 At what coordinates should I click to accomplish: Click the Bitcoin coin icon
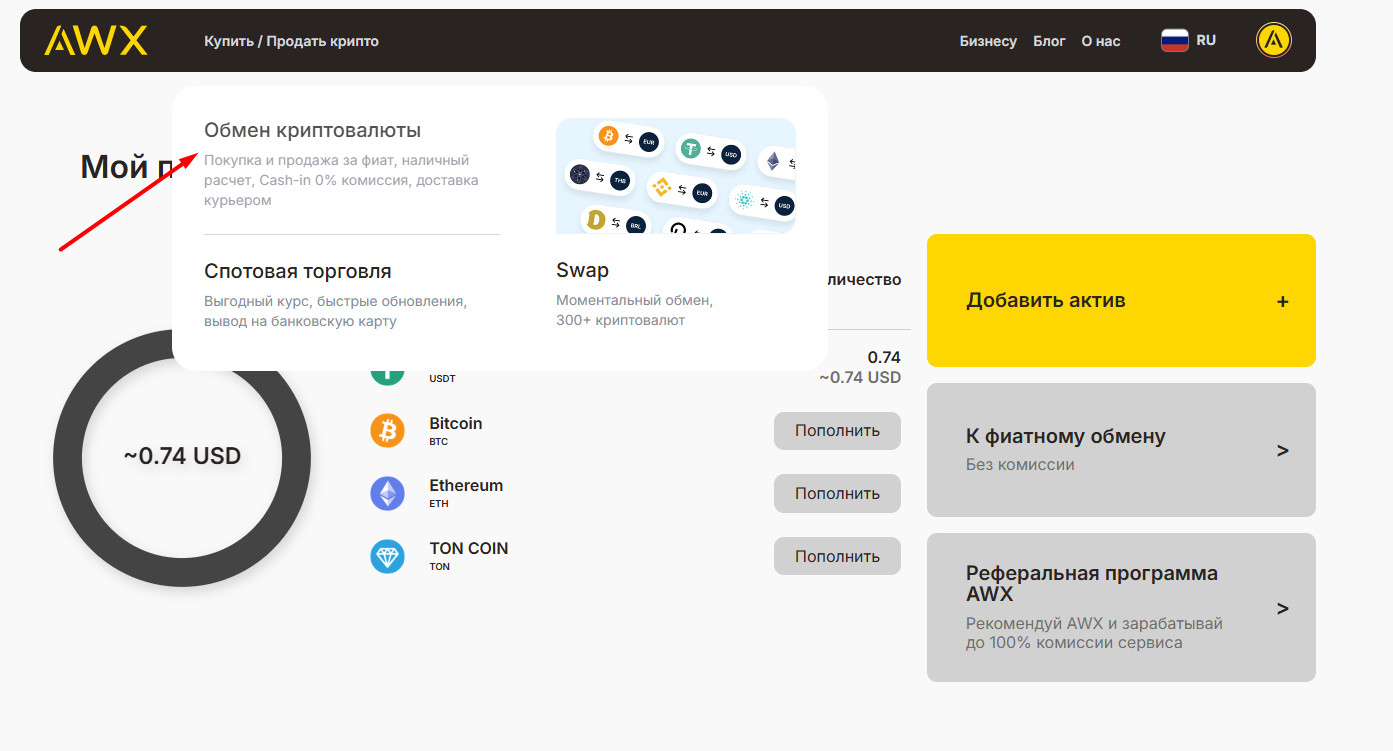coord(387,431)
